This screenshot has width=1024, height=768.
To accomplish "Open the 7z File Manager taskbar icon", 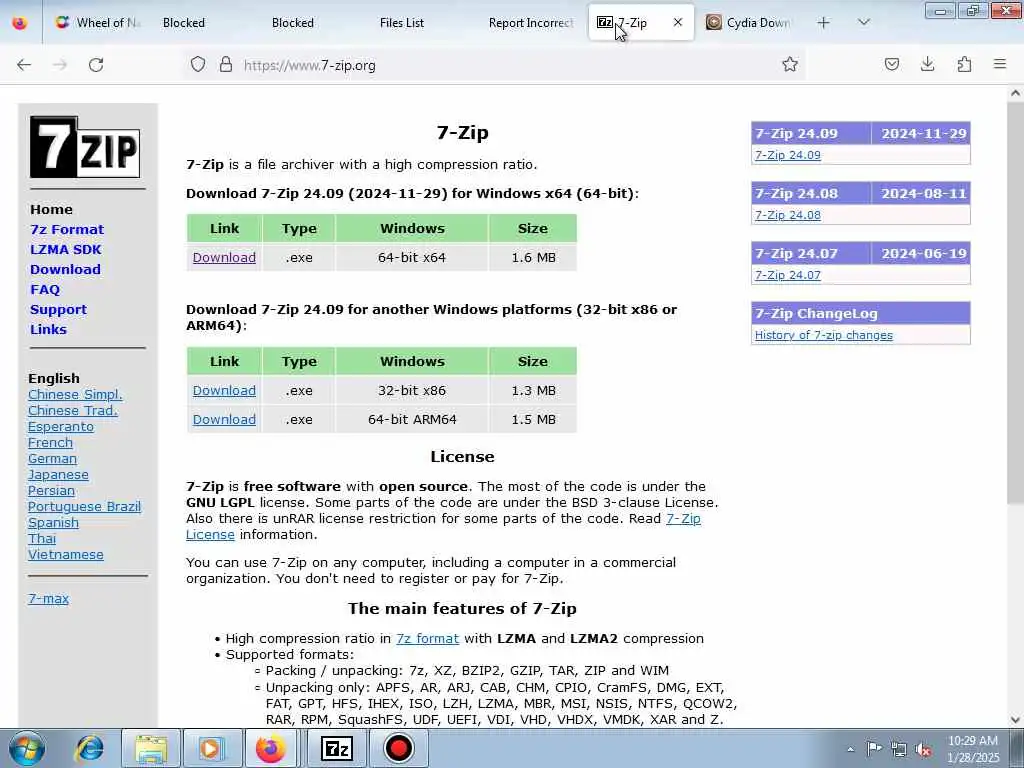I will [x=337, y=748].
